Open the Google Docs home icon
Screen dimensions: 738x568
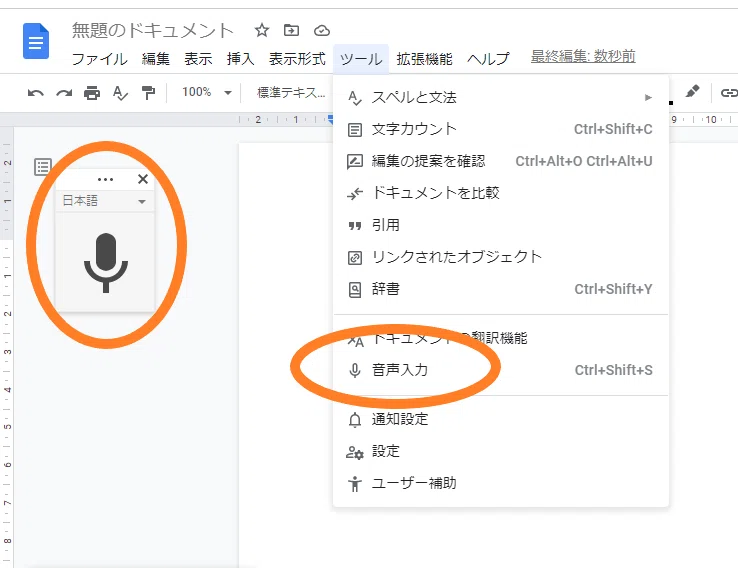click(x=36, y=41)
